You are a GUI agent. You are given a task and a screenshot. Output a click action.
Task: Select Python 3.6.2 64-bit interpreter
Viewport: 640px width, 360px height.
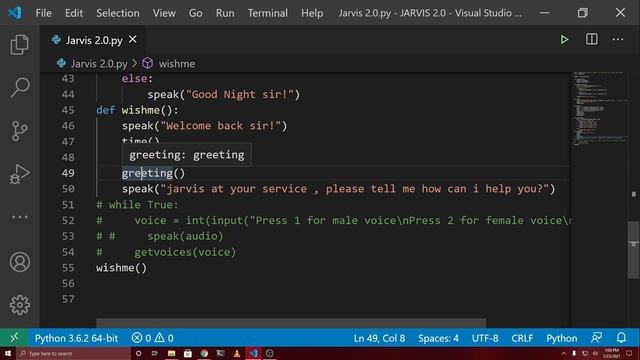tap(76, 338)
